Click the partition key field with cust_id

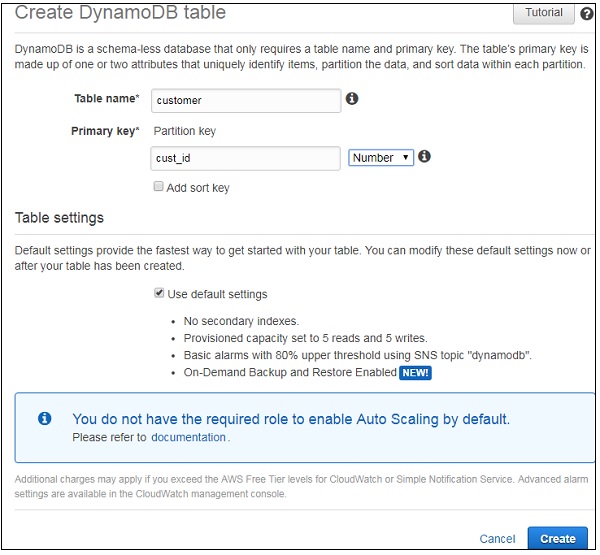(x=245, y=158)
